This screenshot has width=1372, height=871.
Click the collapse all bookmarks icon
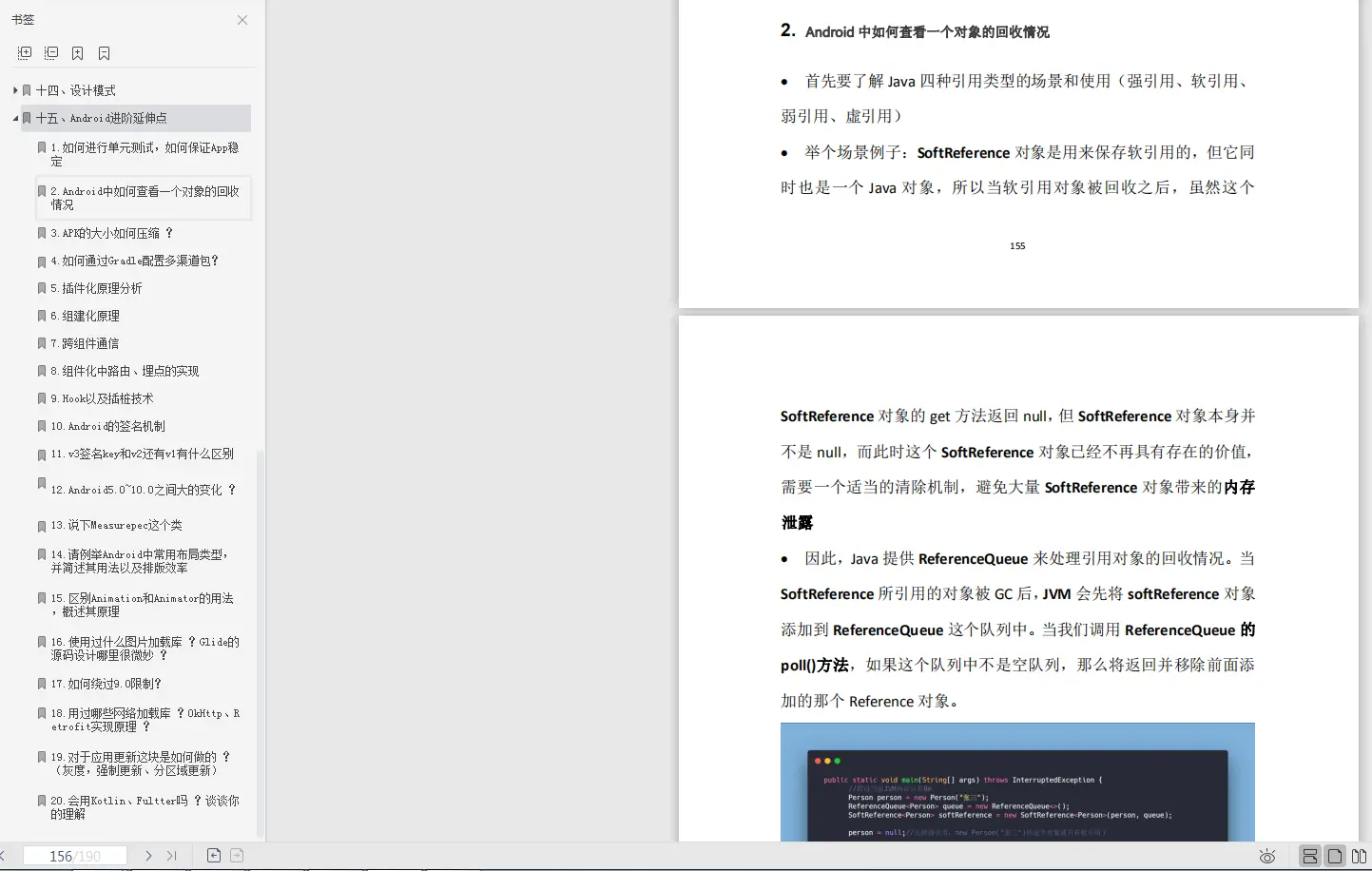pos(51,53)
